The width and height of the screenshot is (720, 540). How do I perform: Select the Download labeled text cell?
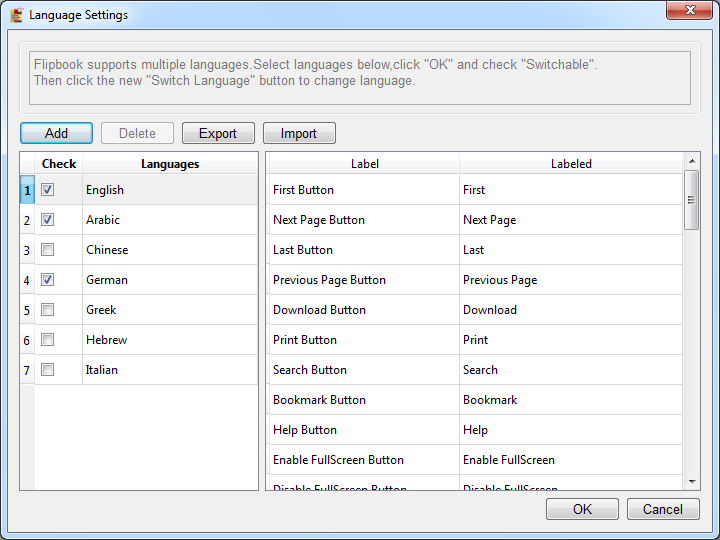pos(571,310)
